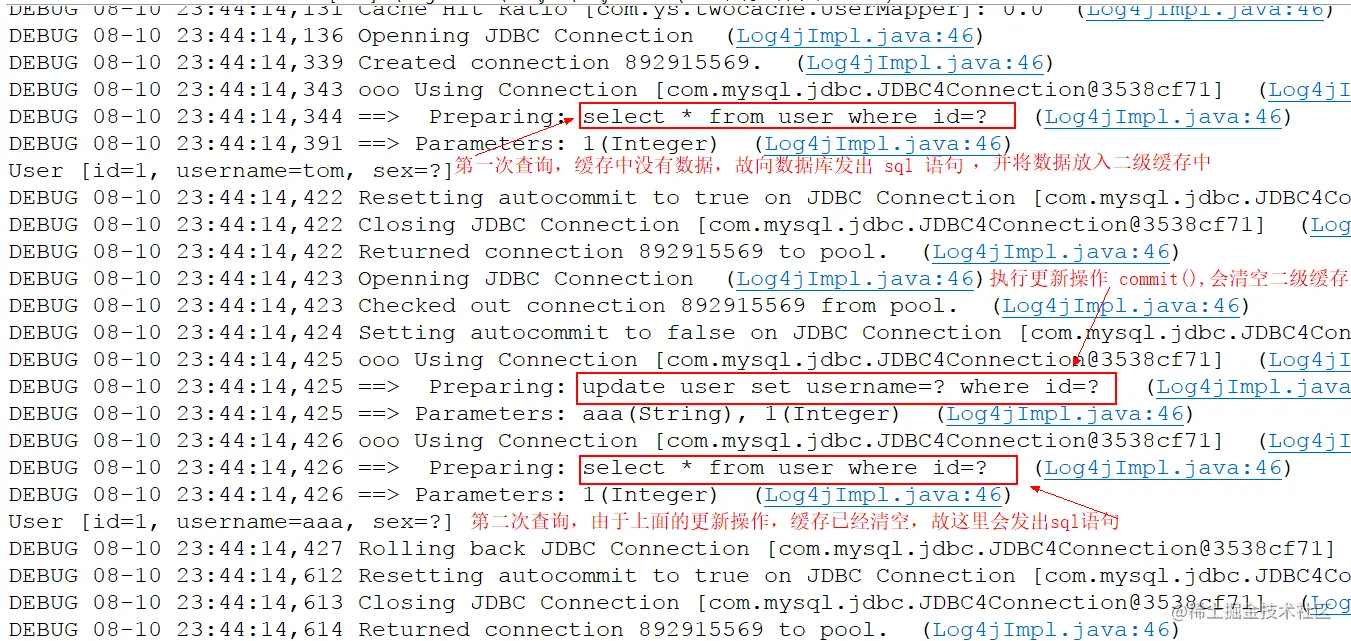Click Log4jImpl.java:46 link after second select statement
The image size is (1351, 641).
[x=1163, y=468]
